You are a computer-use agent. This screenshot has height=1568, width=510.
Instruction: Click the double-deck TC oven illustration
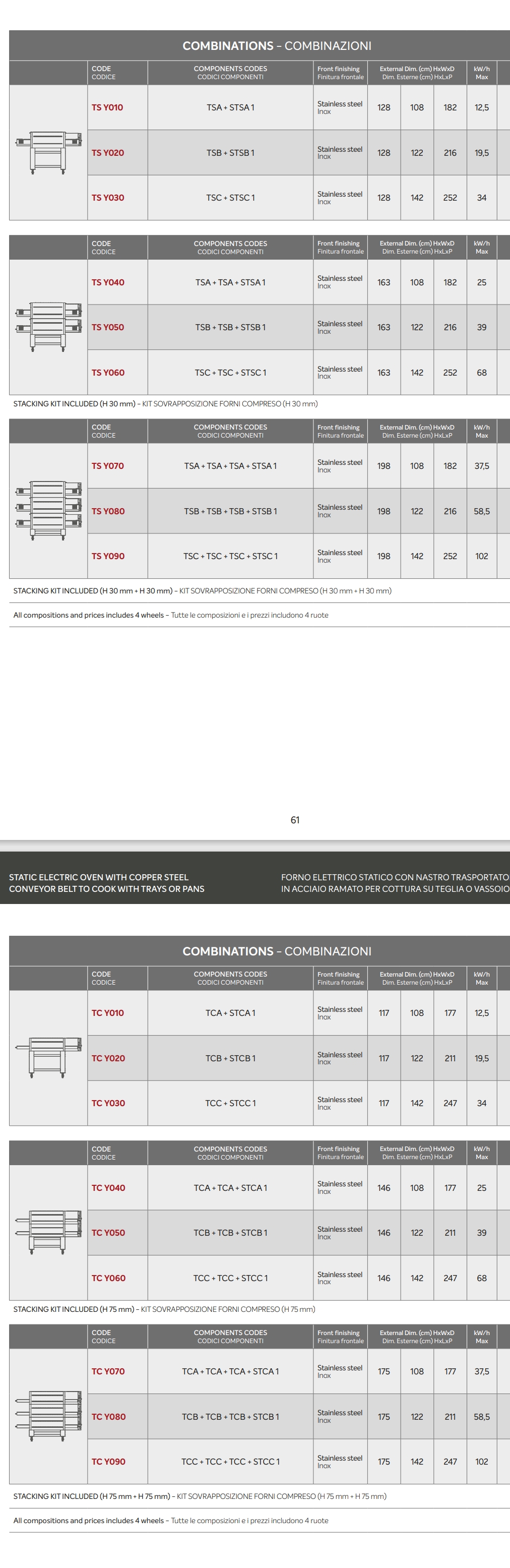[48, 1232]
